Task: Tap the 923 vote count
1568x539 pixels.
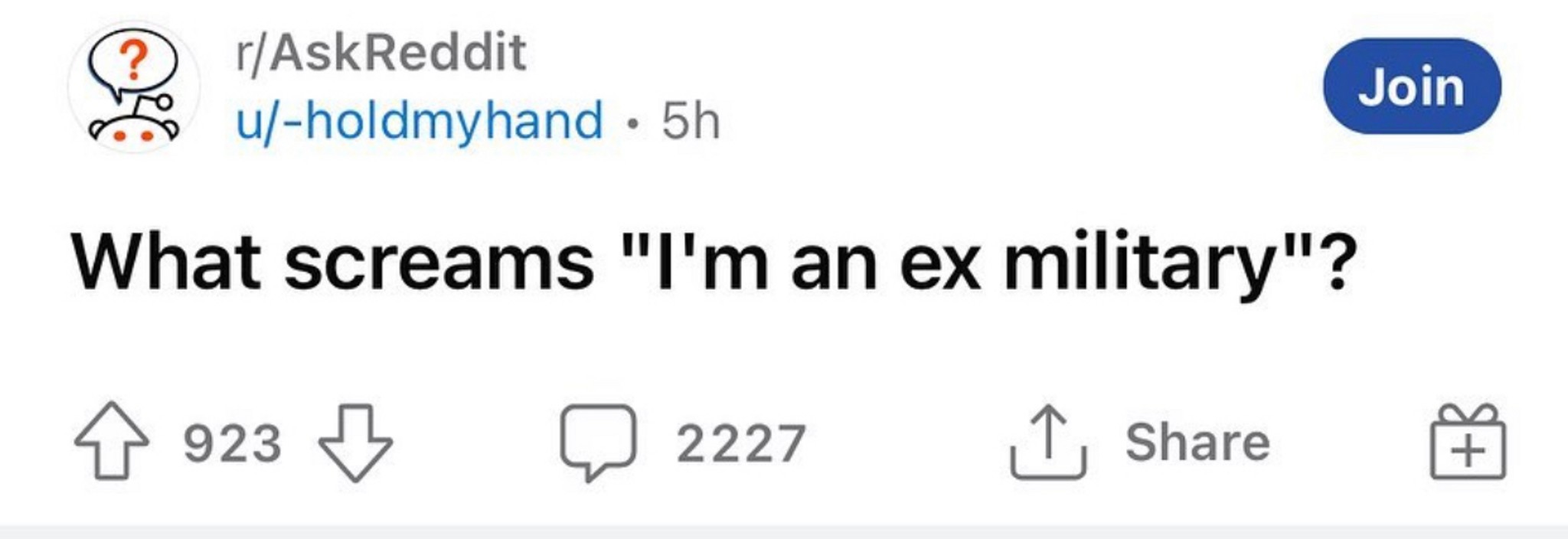Action: pos(233,443)
